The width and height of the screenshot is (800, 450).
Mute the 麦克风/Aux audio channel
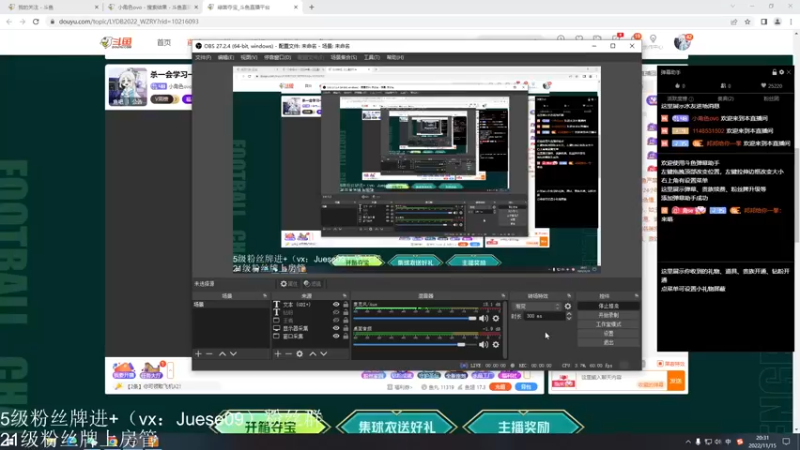[x=483, y=318]
